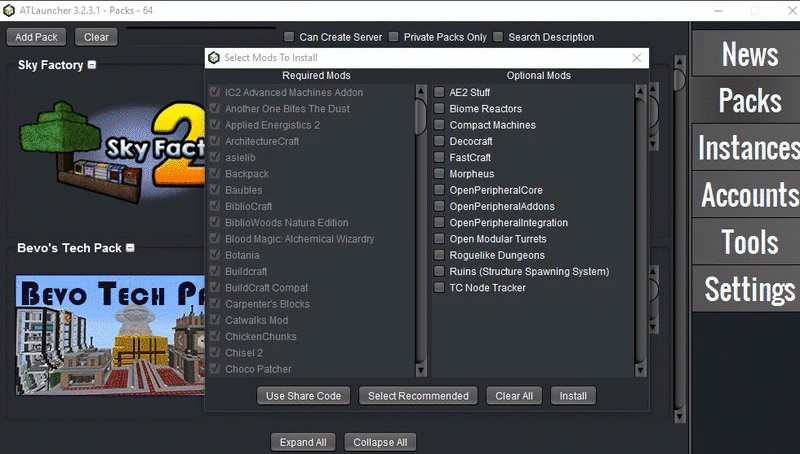This screenshot has height=454, width=800.
Task: Click the ChickenChunks list entry
Action: (261, 337)
